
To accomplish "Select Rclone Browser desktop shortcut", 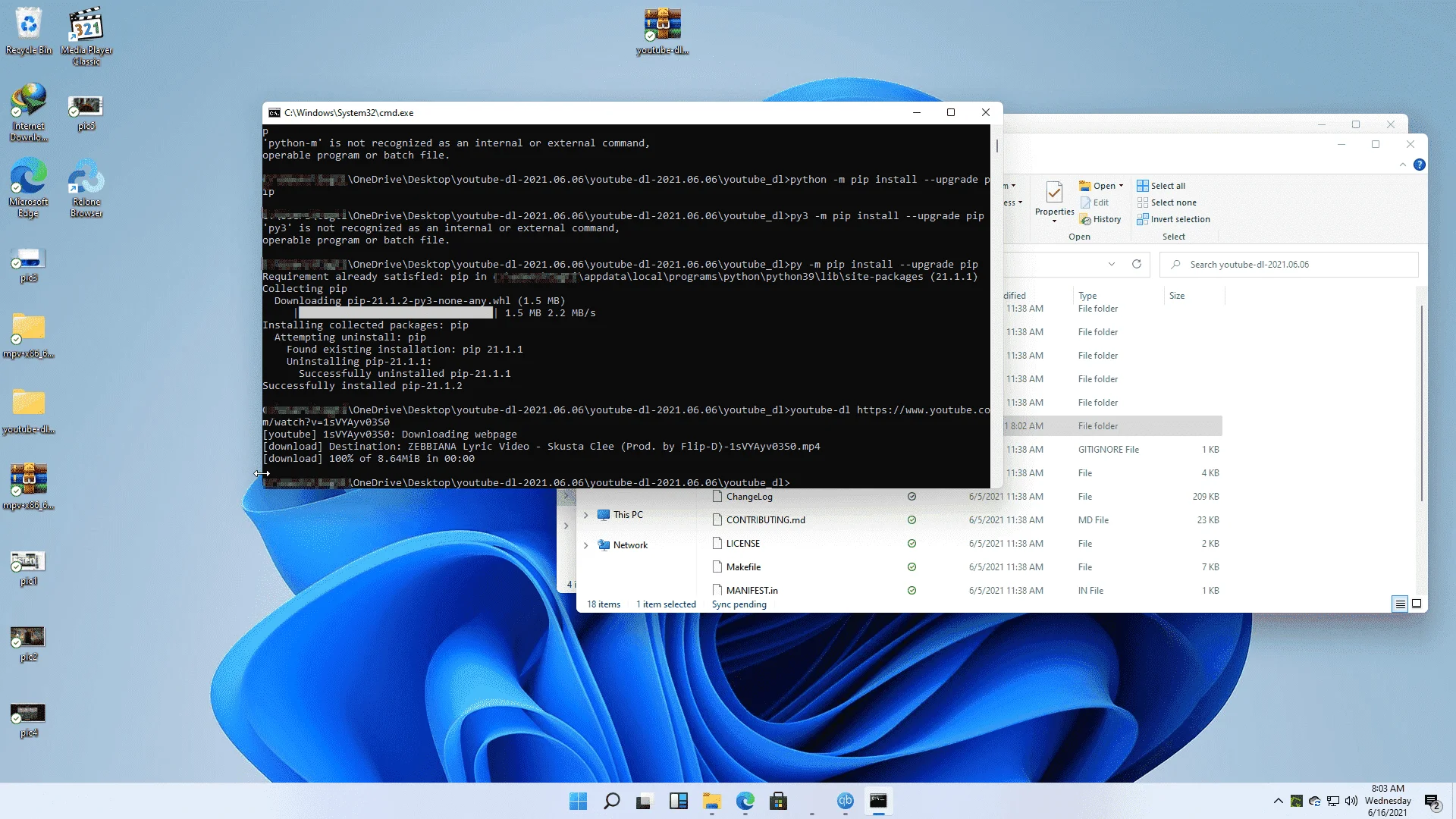I will [86, 188].
